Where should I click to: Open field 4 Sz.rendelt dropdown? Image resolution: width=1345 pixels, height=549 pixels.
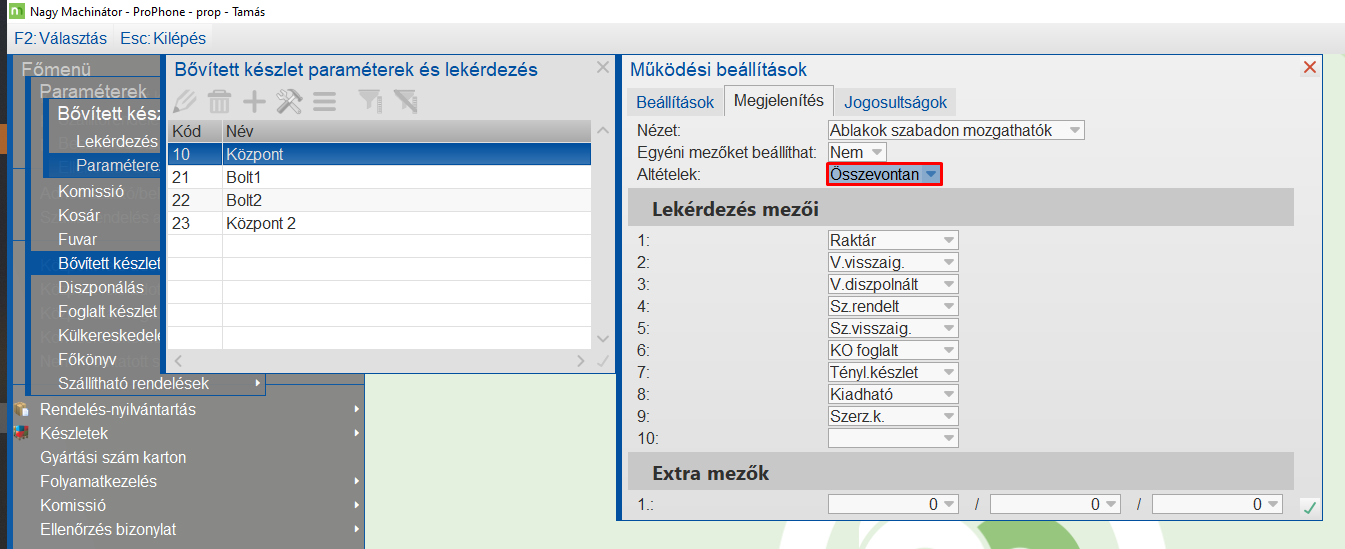[893, 306]
